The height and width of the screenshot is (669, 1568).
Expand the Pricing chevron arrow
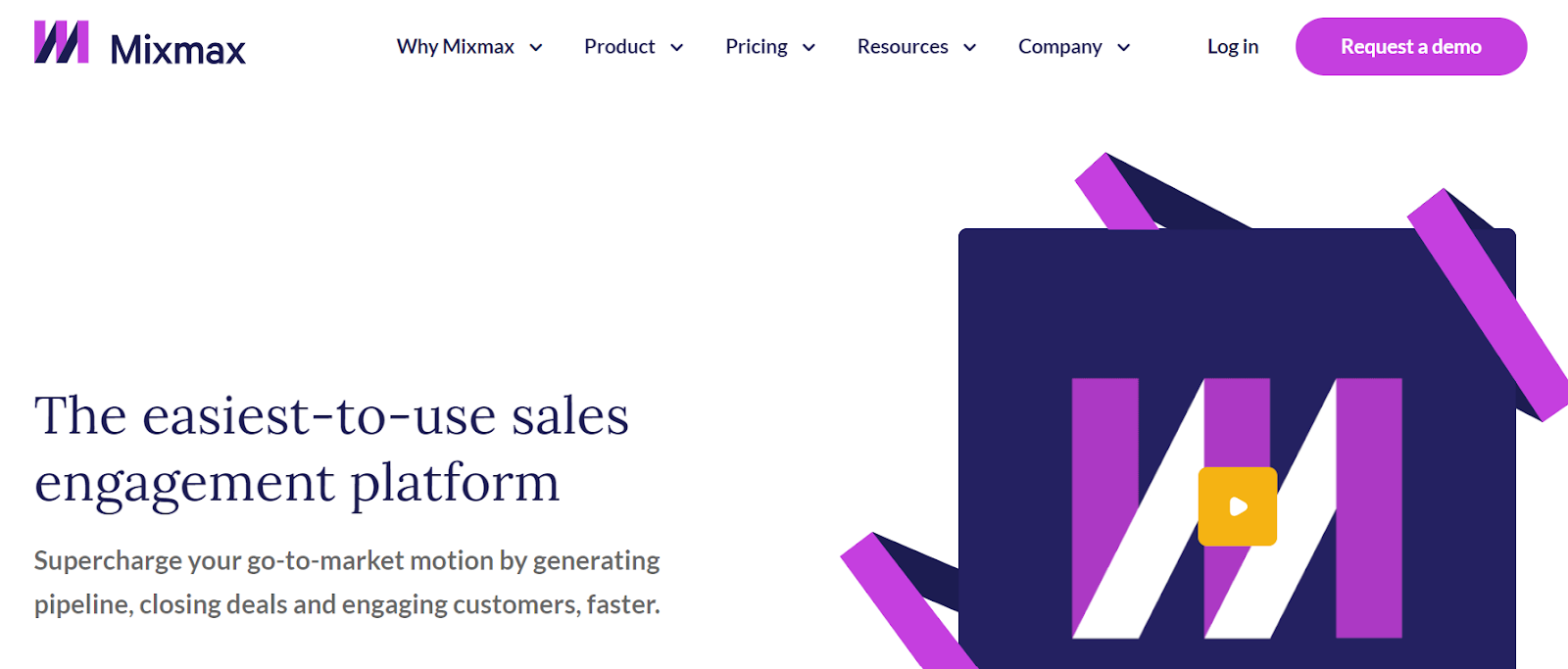(x=808, y=48)
